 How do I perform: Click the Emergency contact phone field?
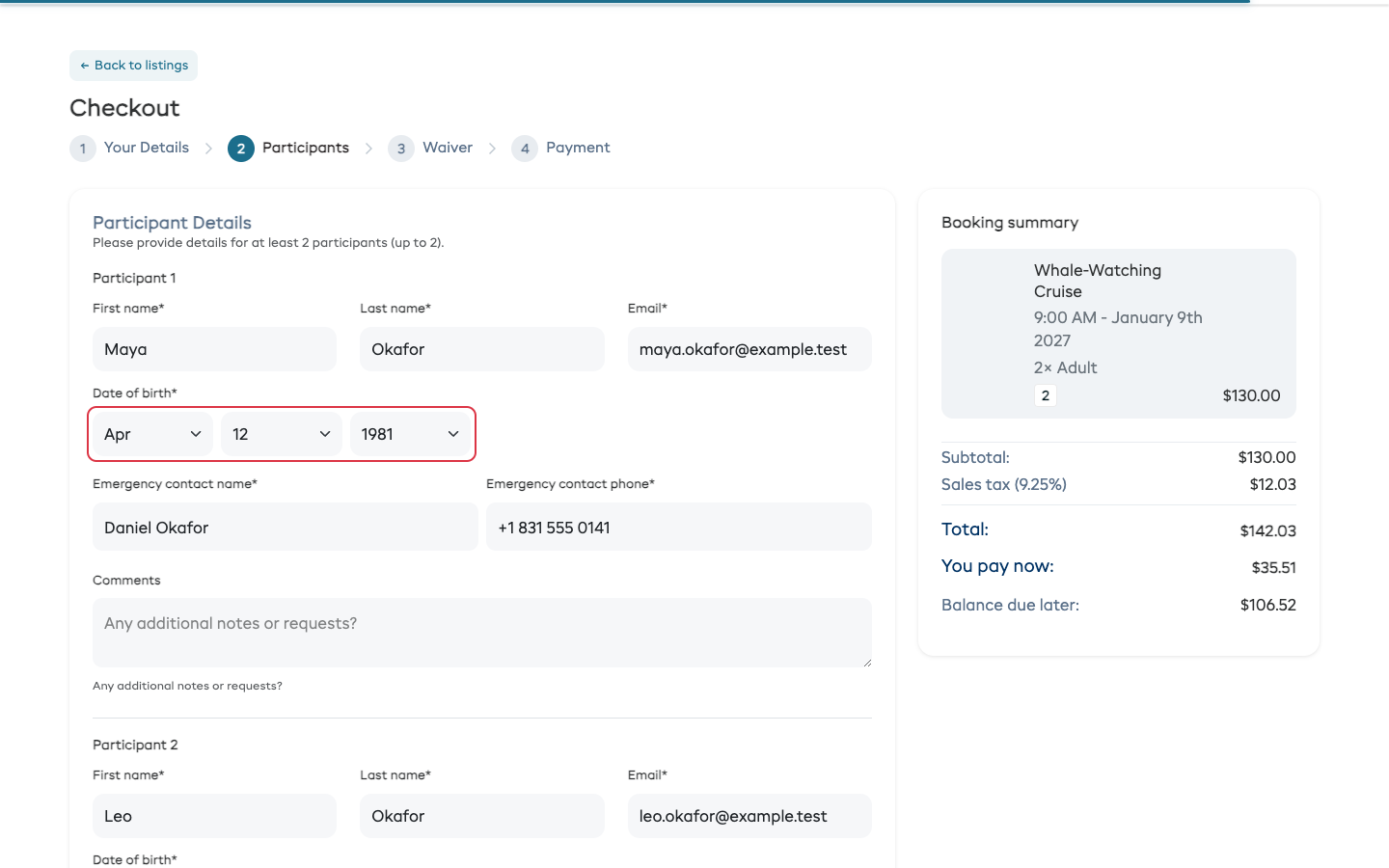679,527
